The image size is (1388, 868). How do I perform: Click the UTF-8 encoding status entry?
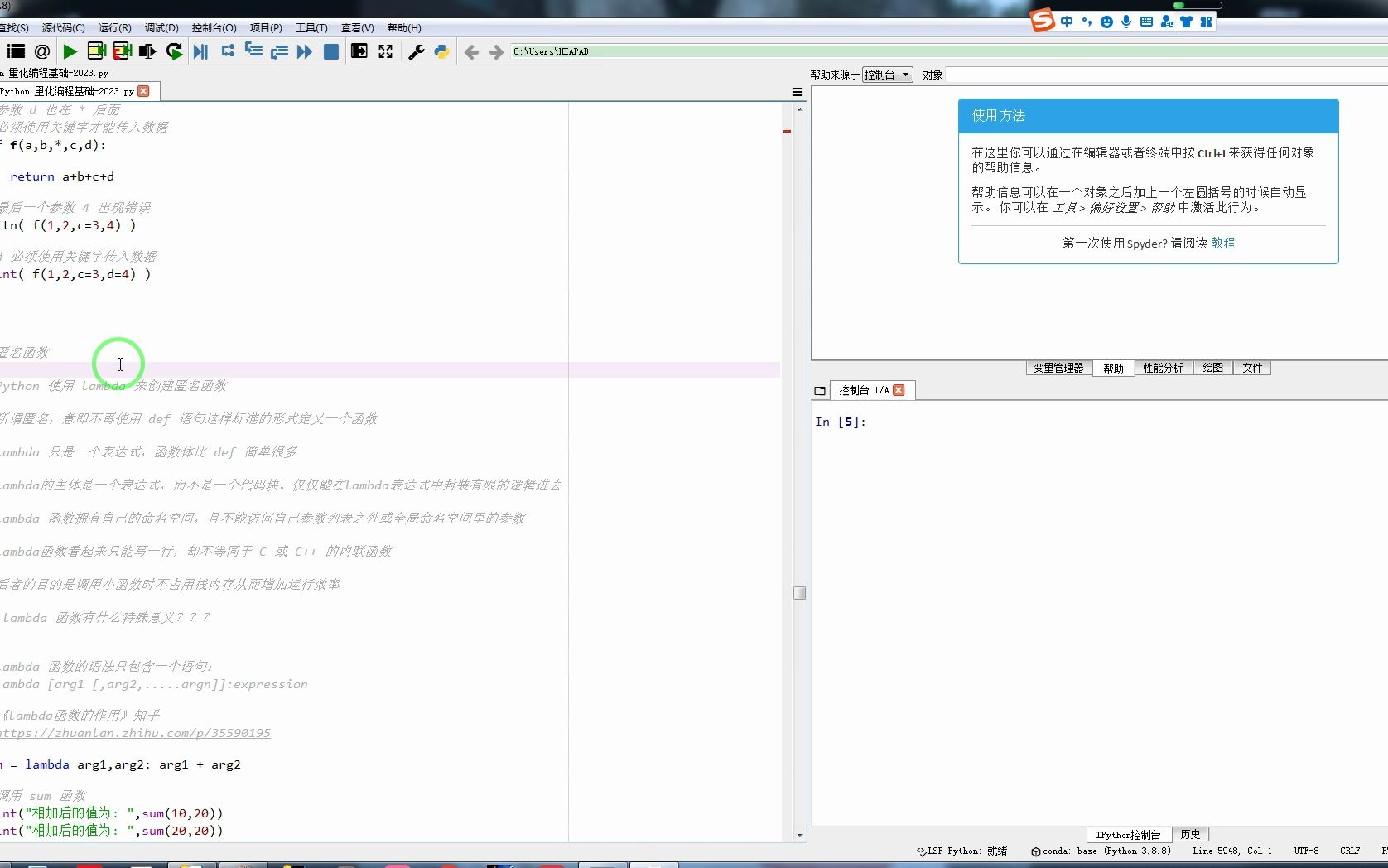click(x=1306, y=851)
